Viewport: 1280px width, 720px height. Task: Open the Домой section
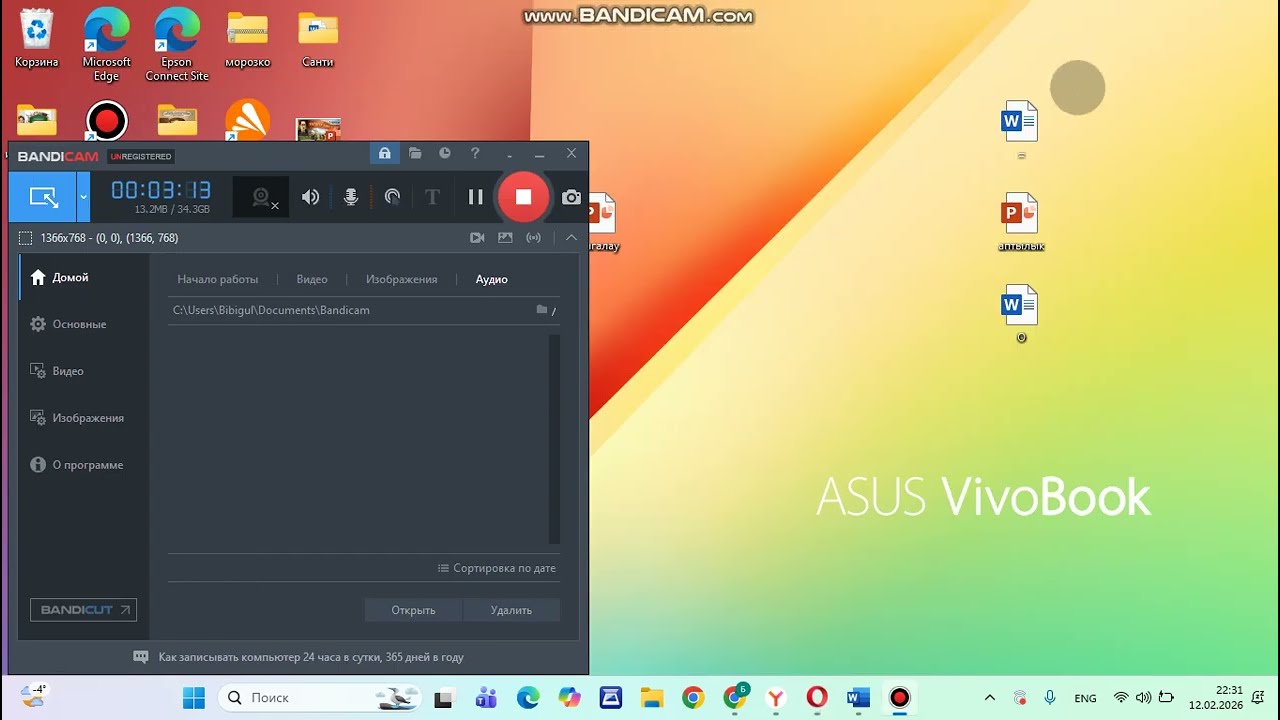point(84,277)
